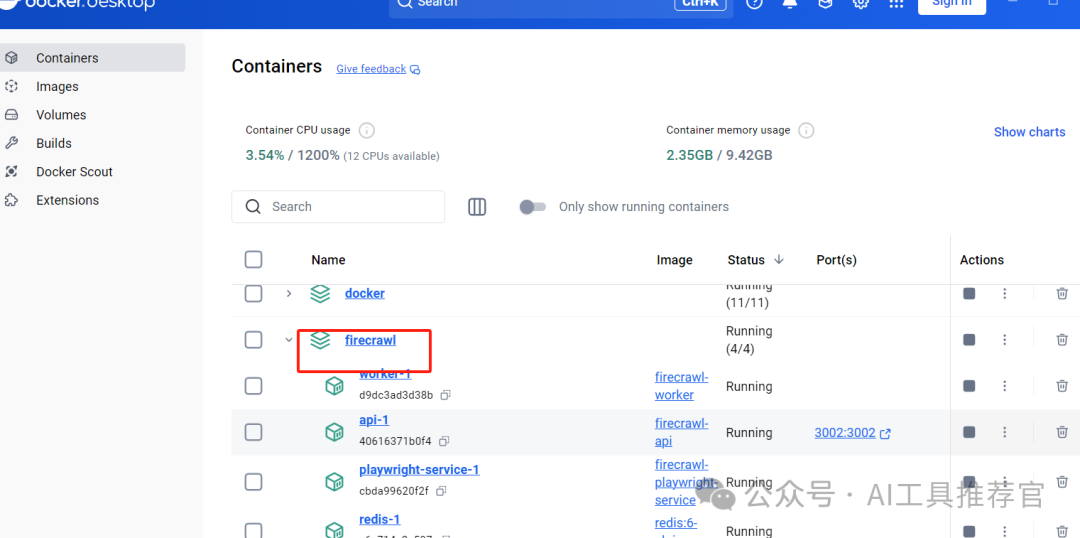Sort by Status column arrow
Screen dimensions: 1080x538
click(779, 260)
